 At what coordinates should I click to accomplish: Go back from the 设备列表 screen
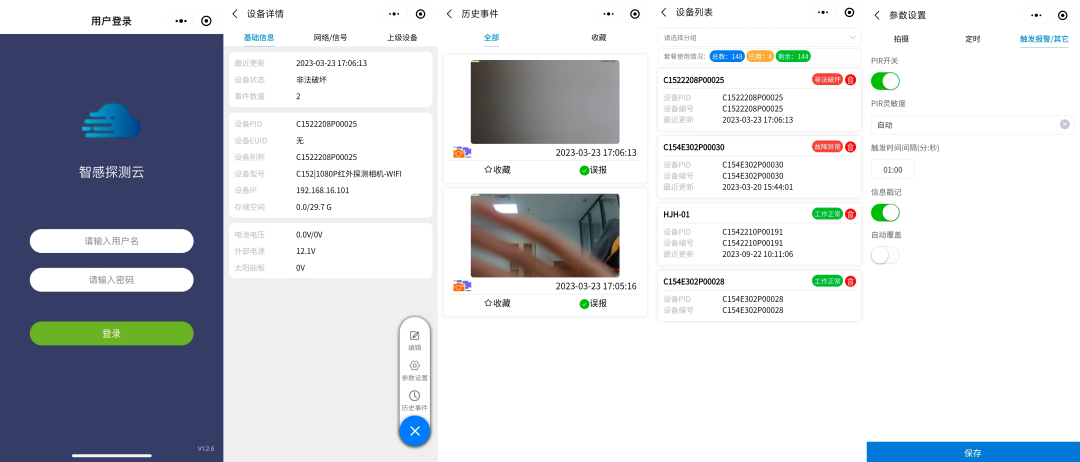[x=663, y=13]
